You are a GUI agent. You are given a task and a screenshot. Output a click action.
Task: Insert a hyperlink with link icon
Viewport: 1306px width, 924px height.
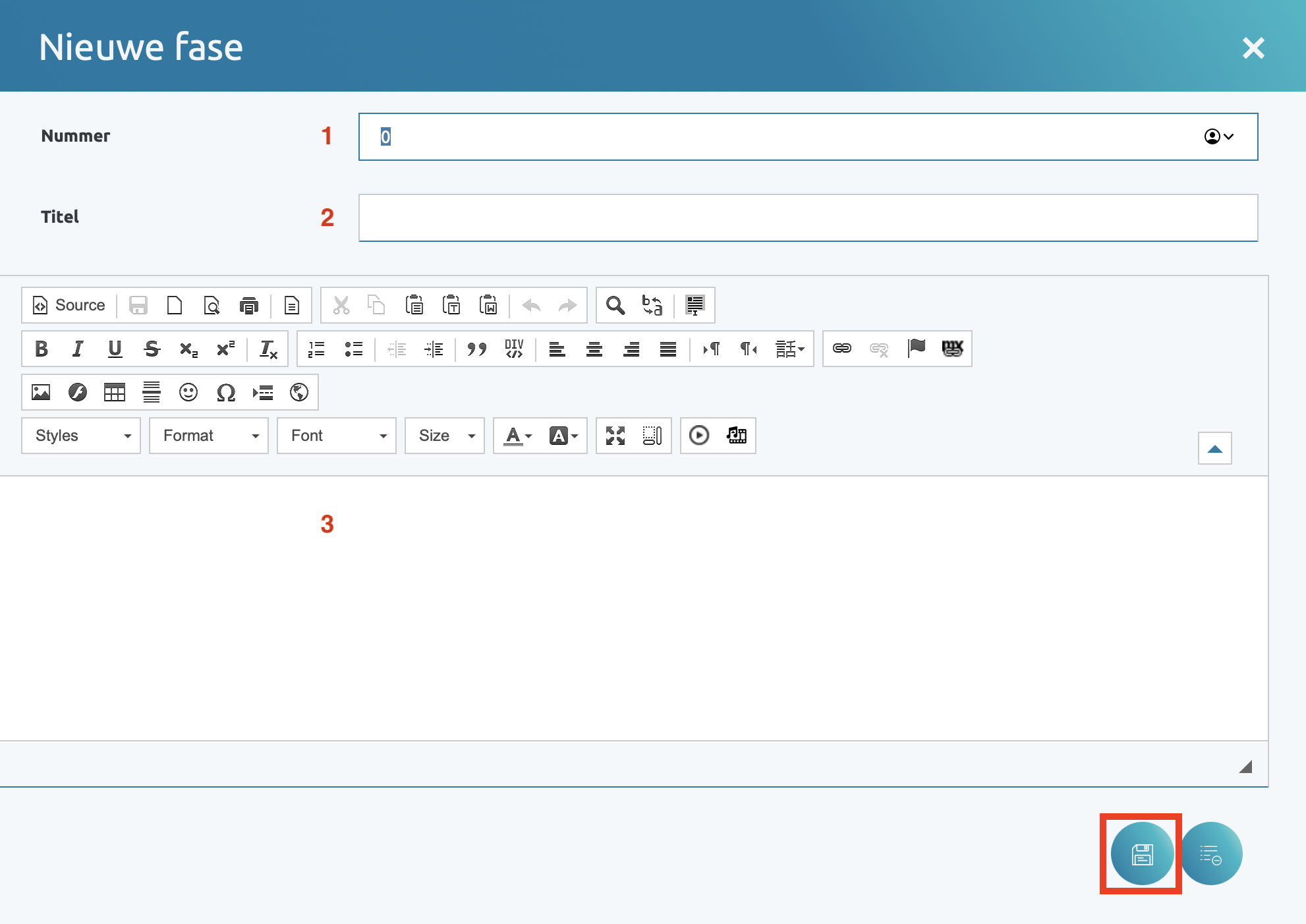click(841, 349)
